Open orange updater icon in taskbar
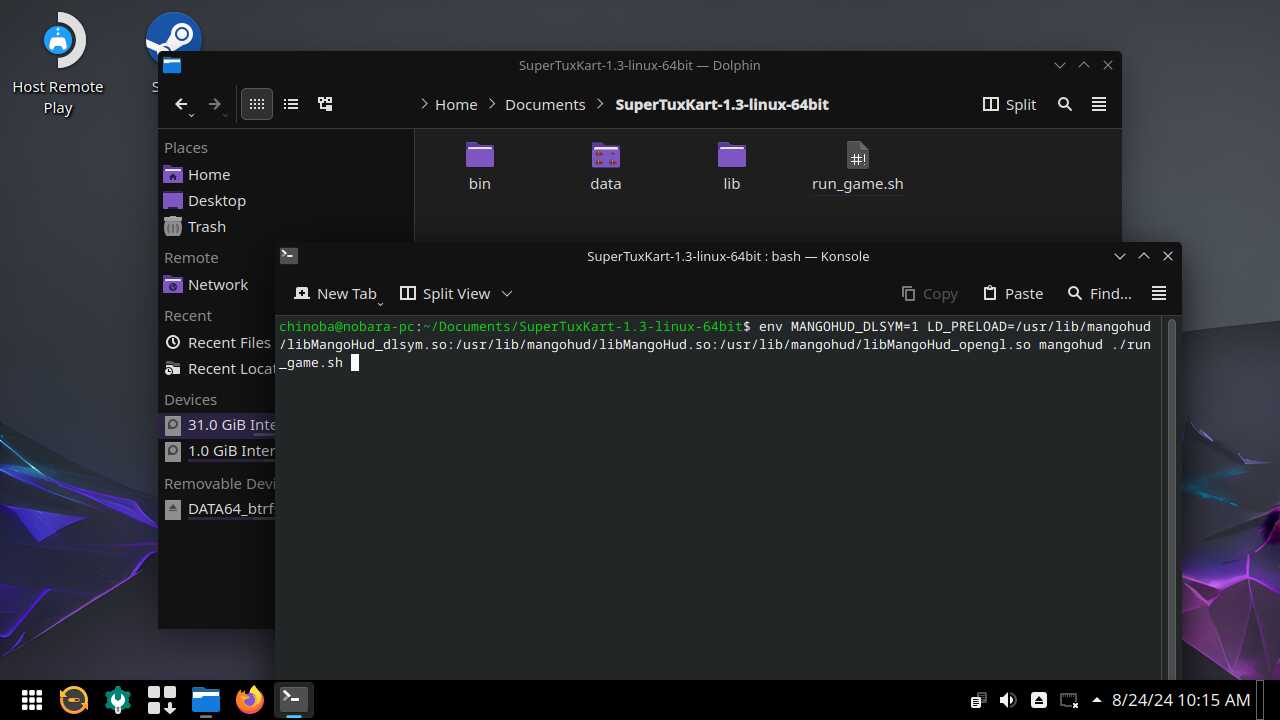Viewport: 1280px width, 720px height. (x=74, y=699)
